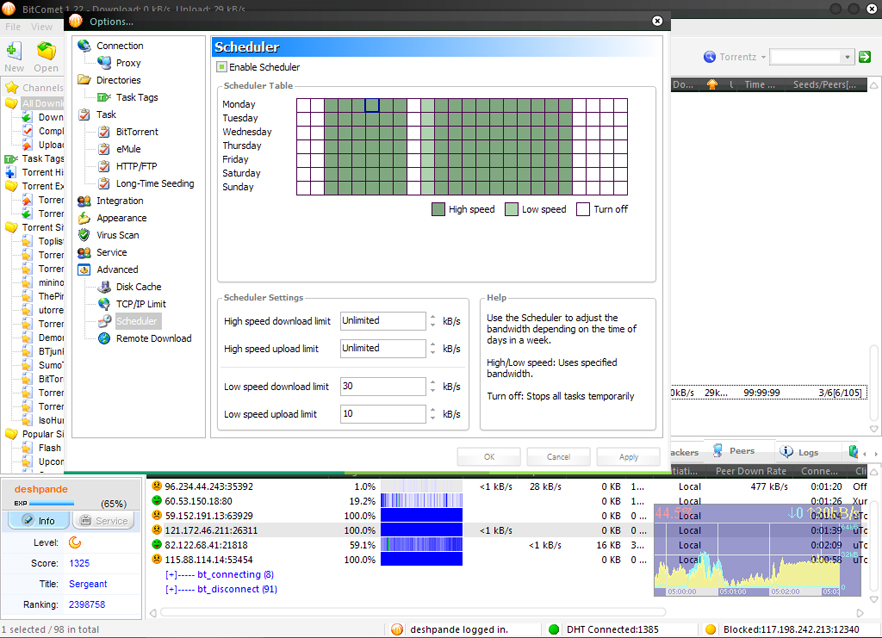Select the Task item in Options tree
Screen dimensions: 882x638
click(106, 114)
